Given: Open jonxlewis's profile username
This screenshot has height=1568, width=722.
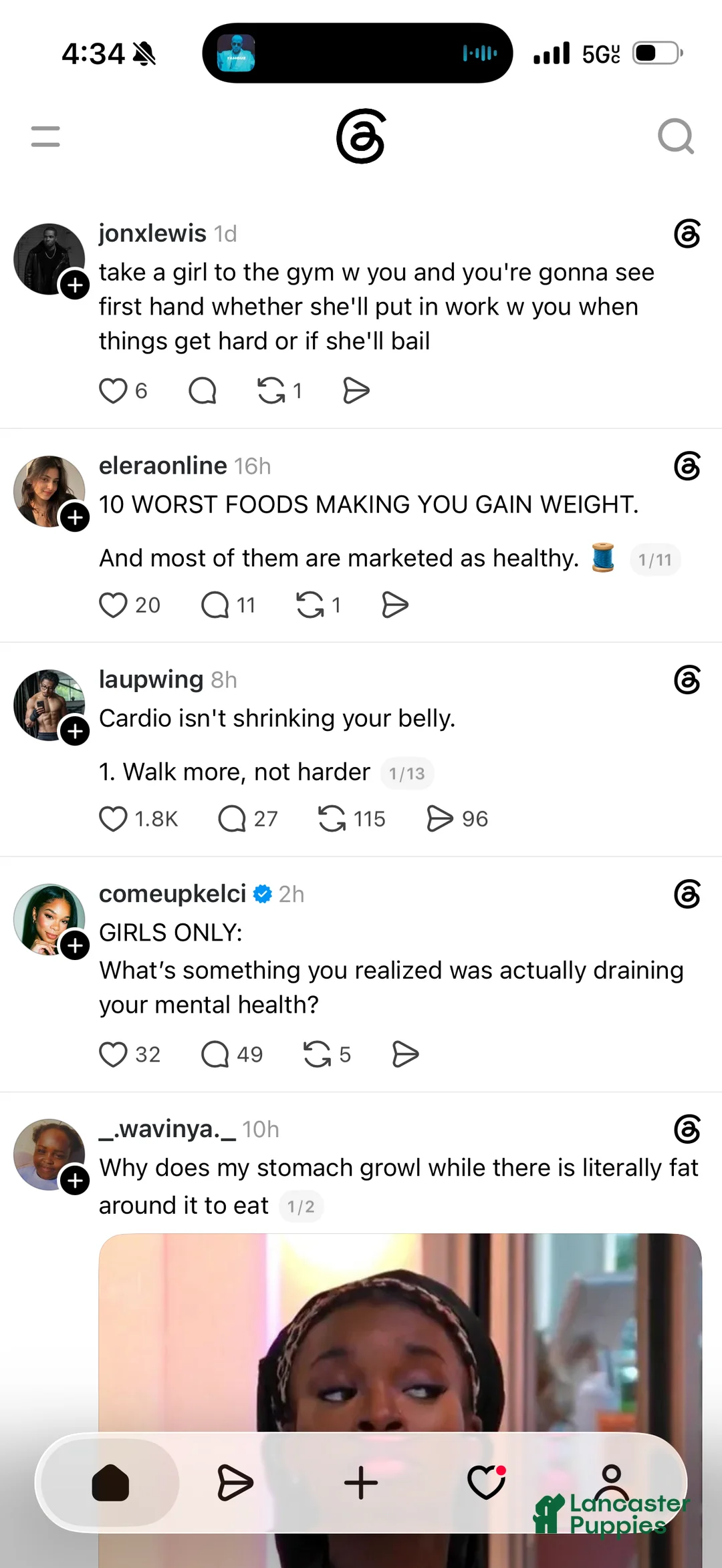Looking at the screenshot, I should pyautogui.click(x=152, y=233).
